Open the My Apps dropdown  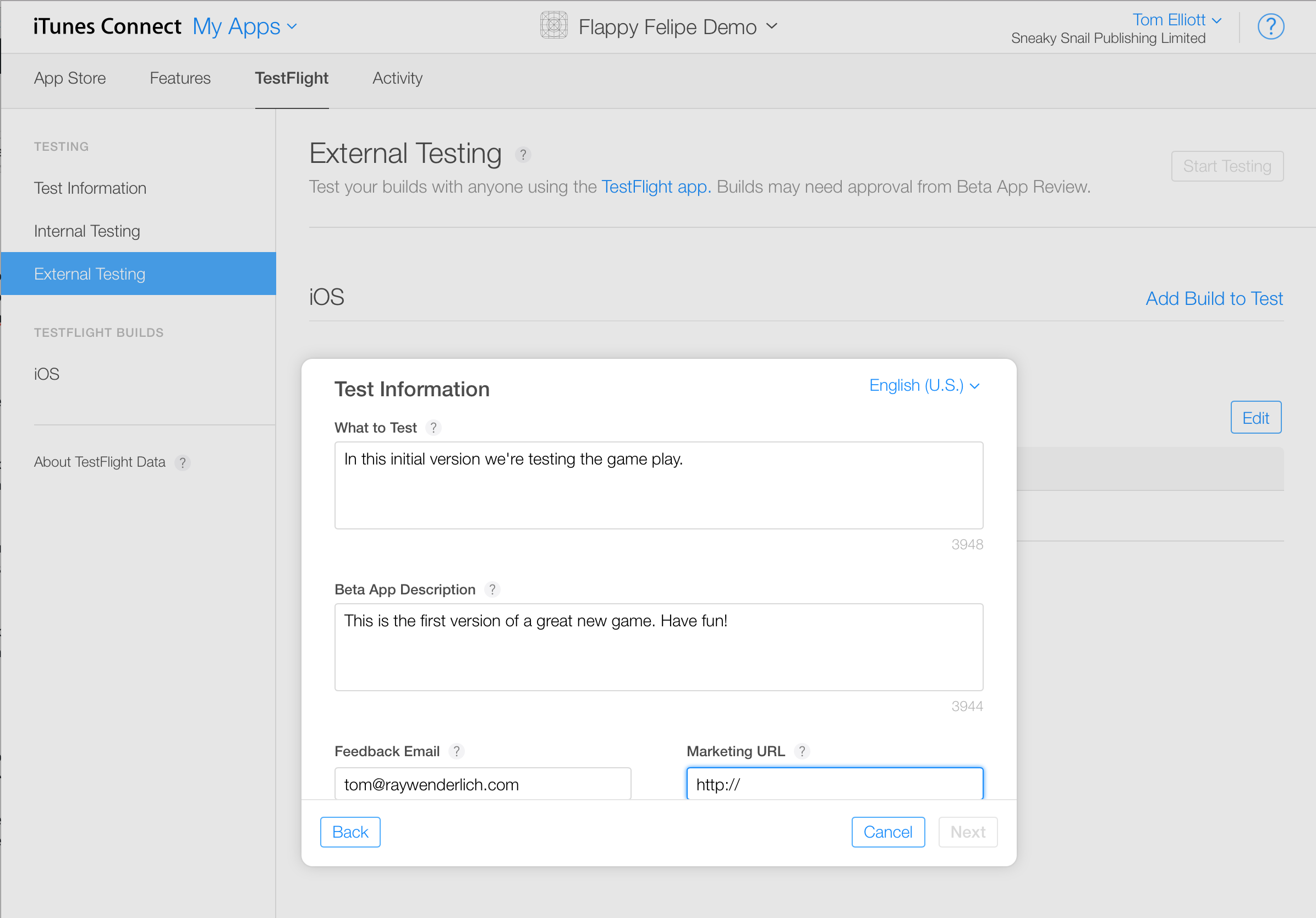pos(245,26)
